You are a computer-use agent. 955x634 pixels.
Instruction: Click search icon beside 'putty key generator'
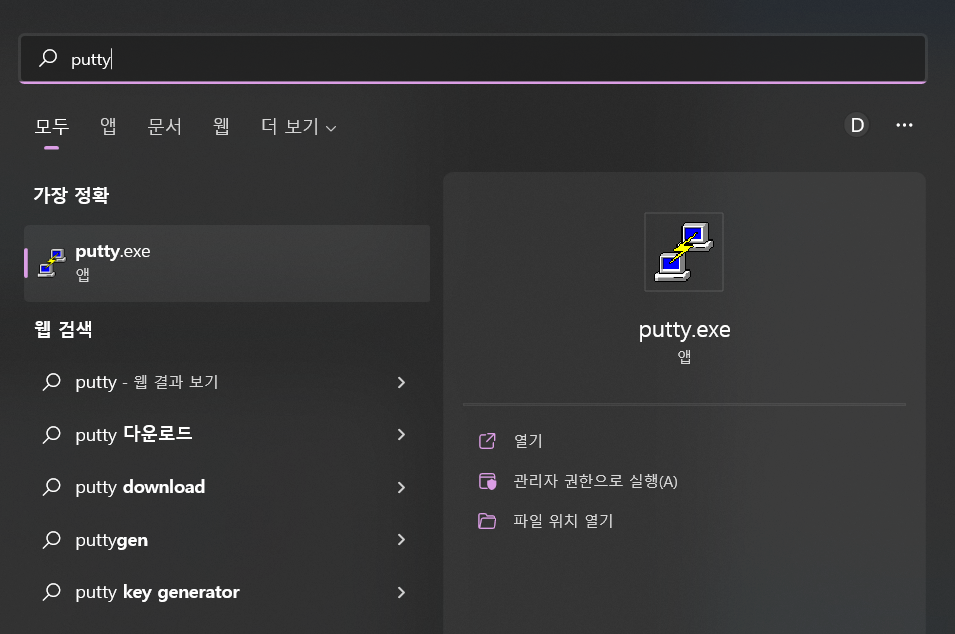pos(52,591)
